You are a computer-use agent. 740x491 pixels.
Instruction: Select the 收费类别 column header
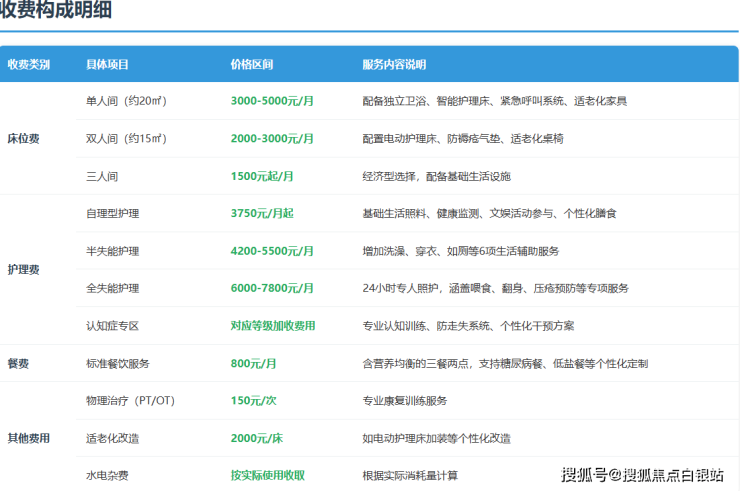(x=29, y=64)
